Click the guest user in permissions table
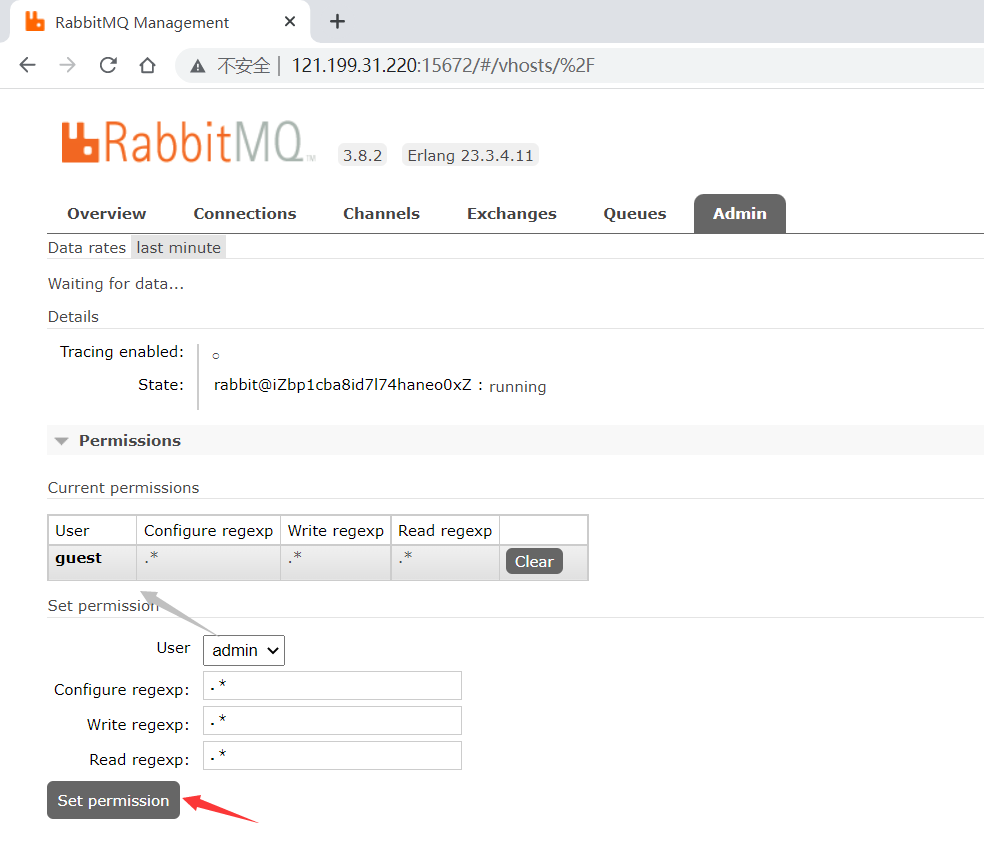The image size is (984, 841). coord(78,558)
